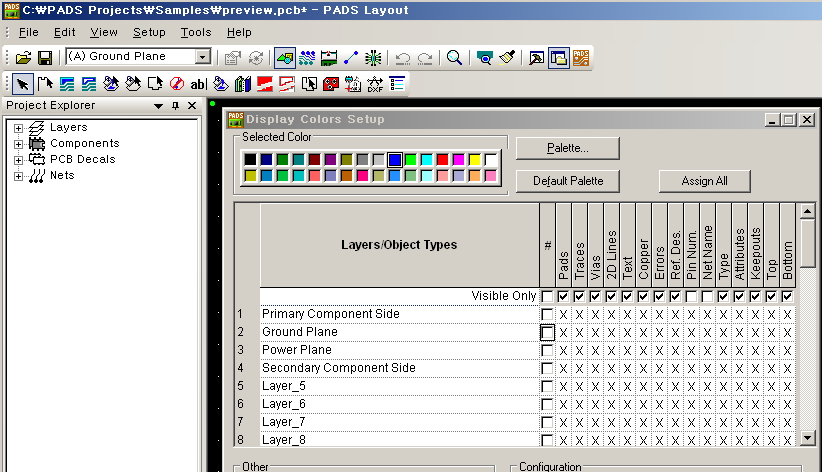Close the Project Explorer panel

[192, 106]
